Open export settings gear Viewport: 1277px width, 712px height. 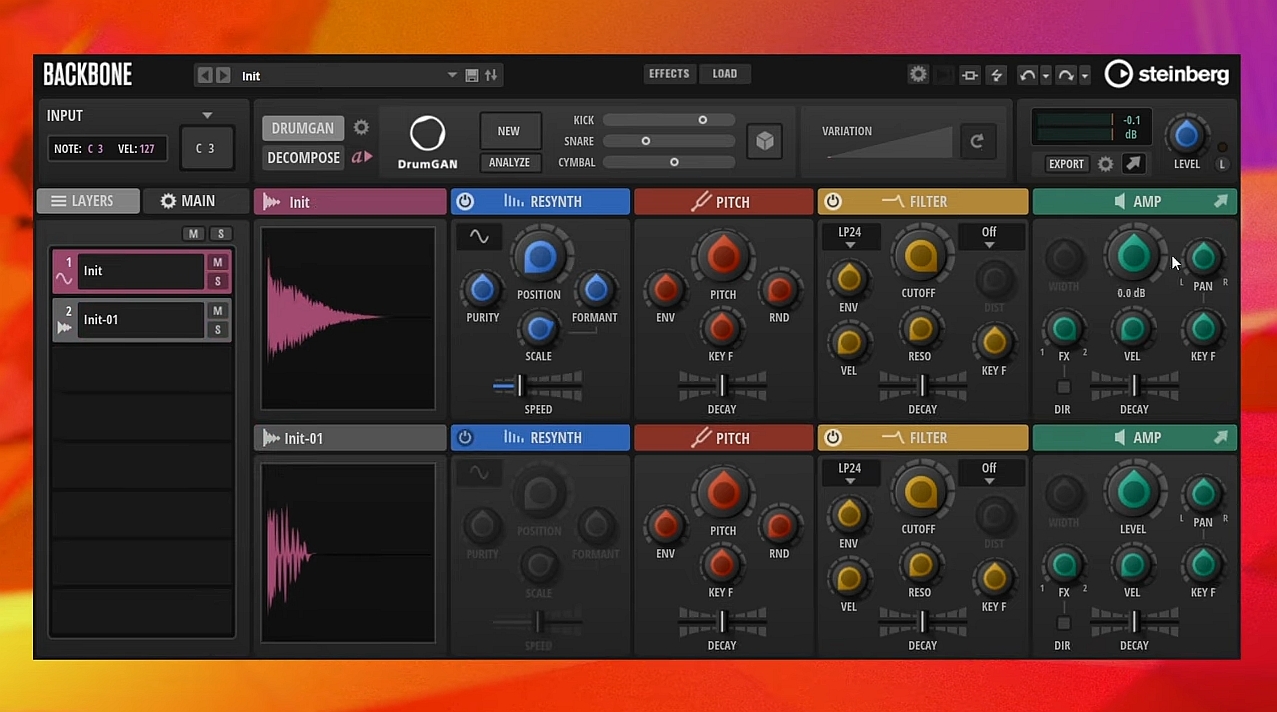pyautogui.click(x=1106, y=164)
